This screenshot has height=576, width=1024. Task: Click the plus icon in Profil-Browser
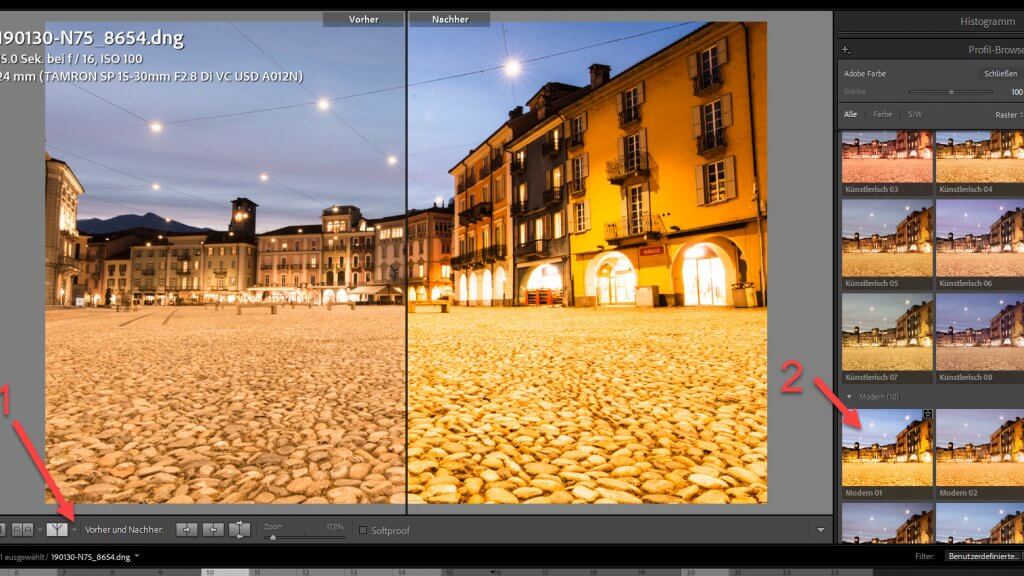tap(846, 49)
